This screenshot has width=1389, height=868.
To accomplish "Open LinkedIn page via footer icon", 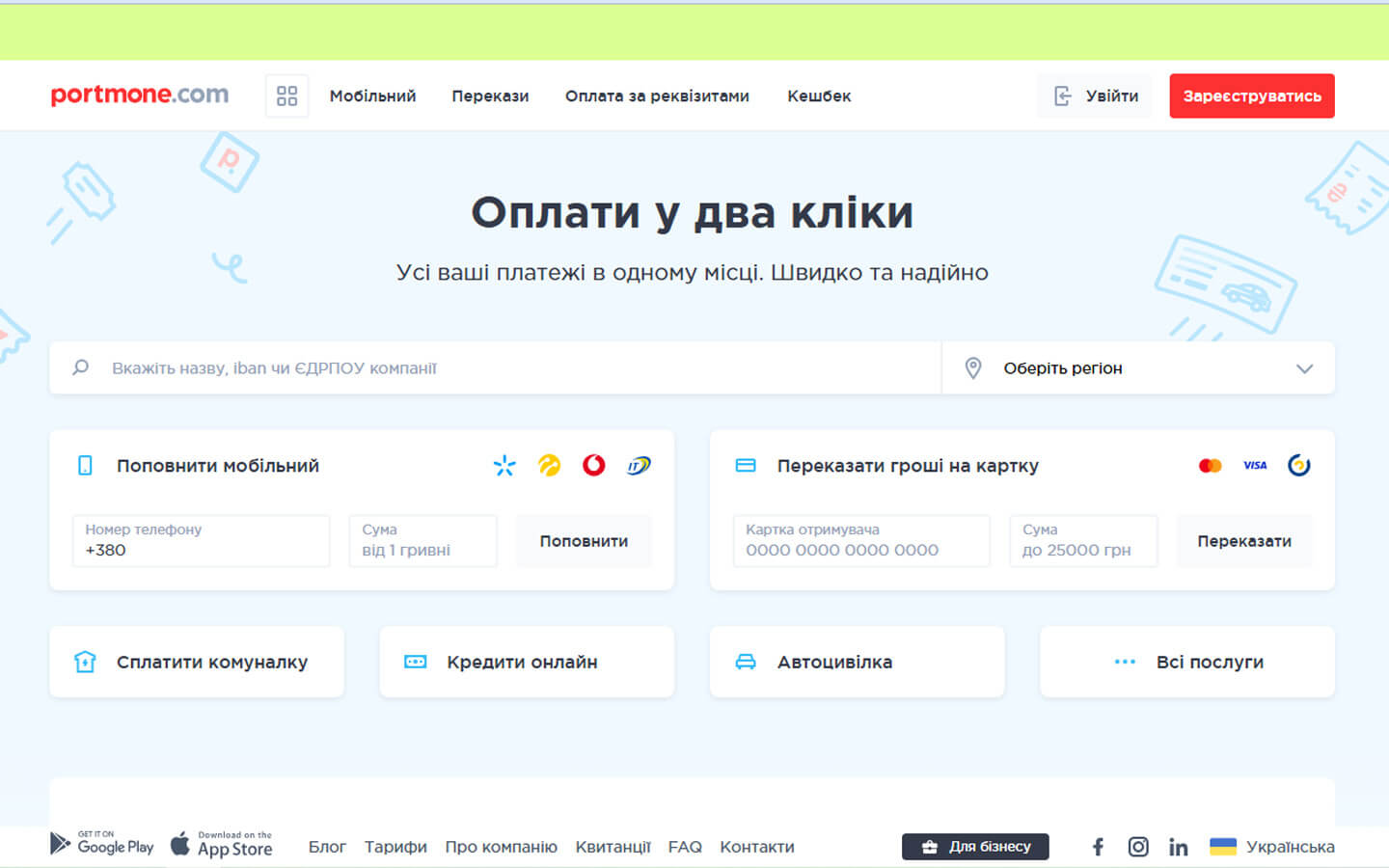I will pos(1179,847).
